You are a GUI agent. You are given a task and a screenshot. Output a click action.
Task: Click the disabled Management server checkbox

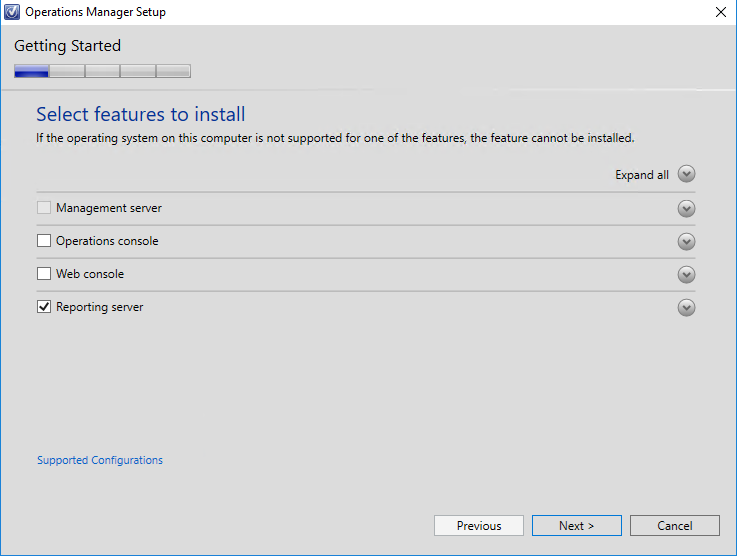tap(44, 208)
